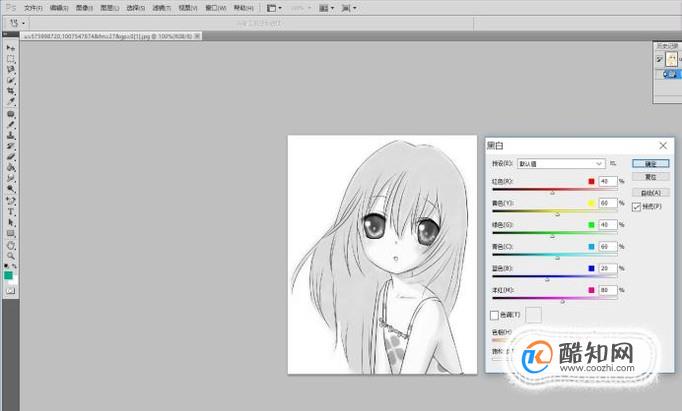This screenshot has height=411, width=682.
Task: Adjust the 黄色(Y) yellows slider
Action: tap(558, 214)
